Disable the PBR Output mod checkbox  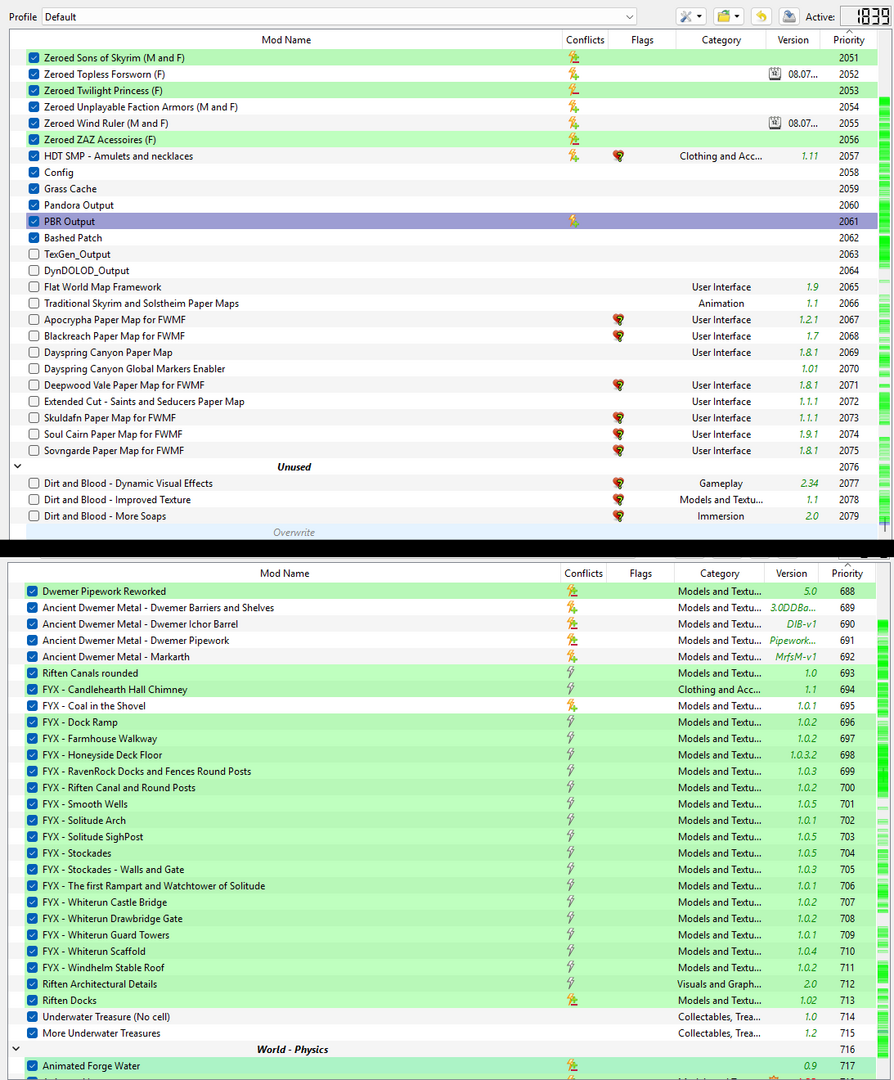pos(34,222)
